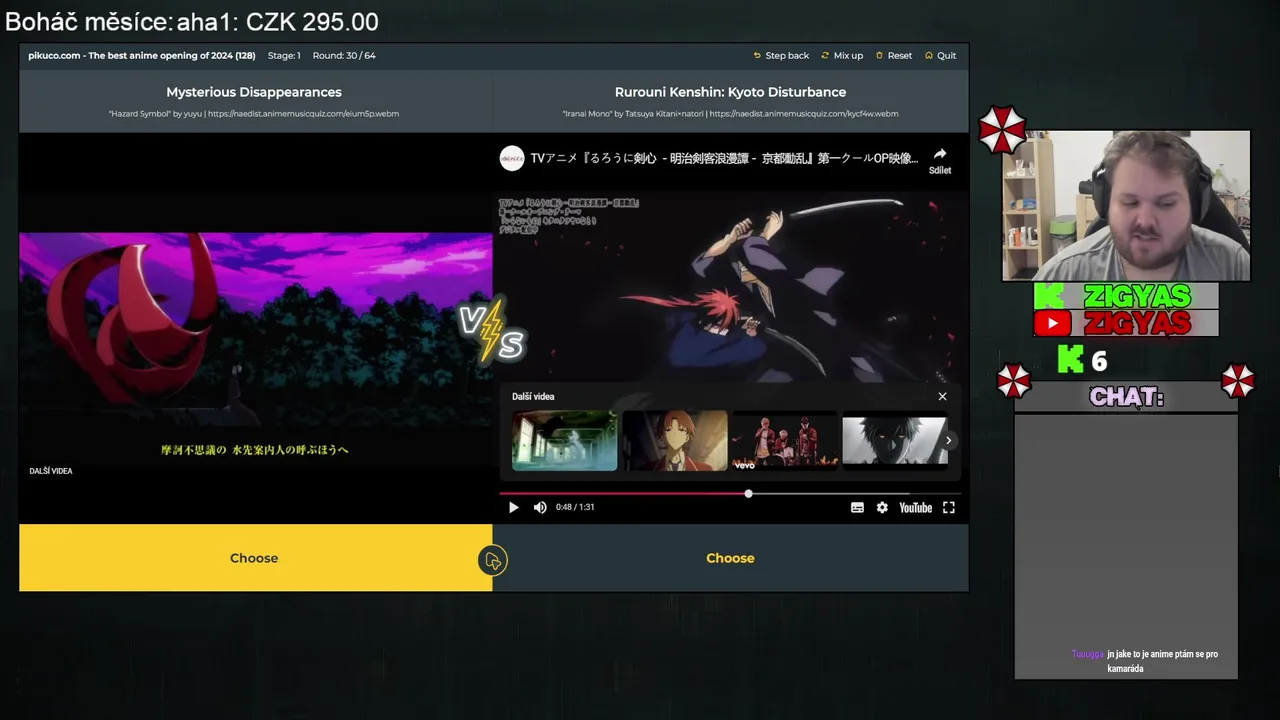Enter fullscreen in the YouTube player
The height and width of the screenshot is (720, 1280).
(x=949, y=507)
